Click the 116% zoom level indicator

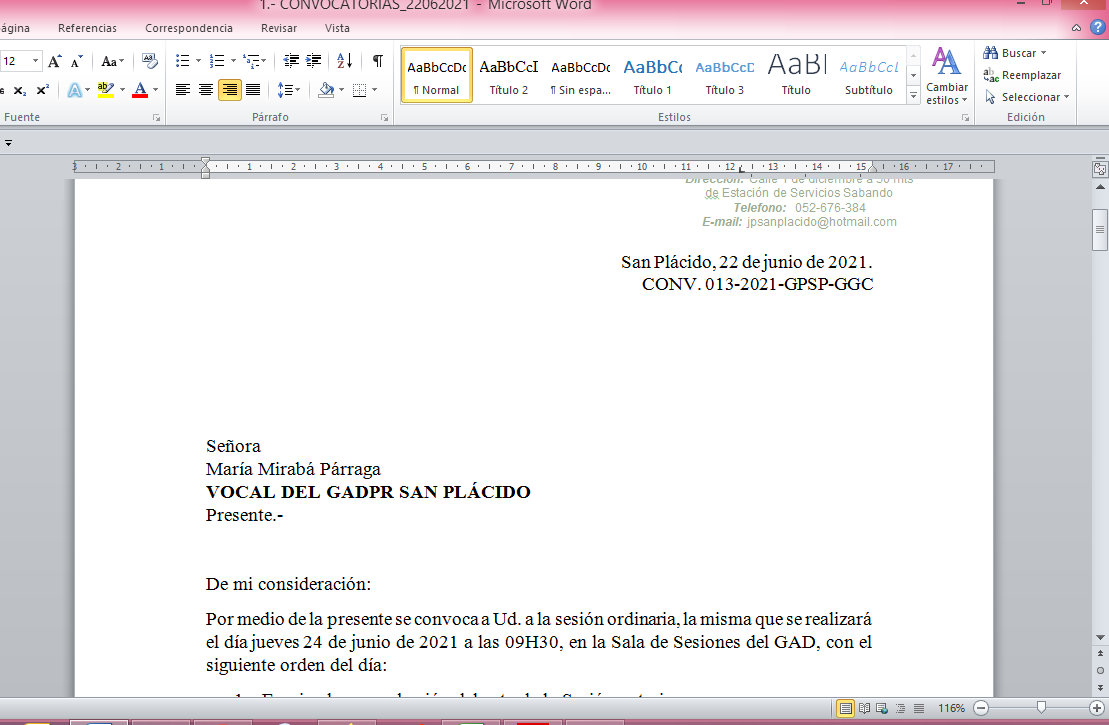coord(951,708)
